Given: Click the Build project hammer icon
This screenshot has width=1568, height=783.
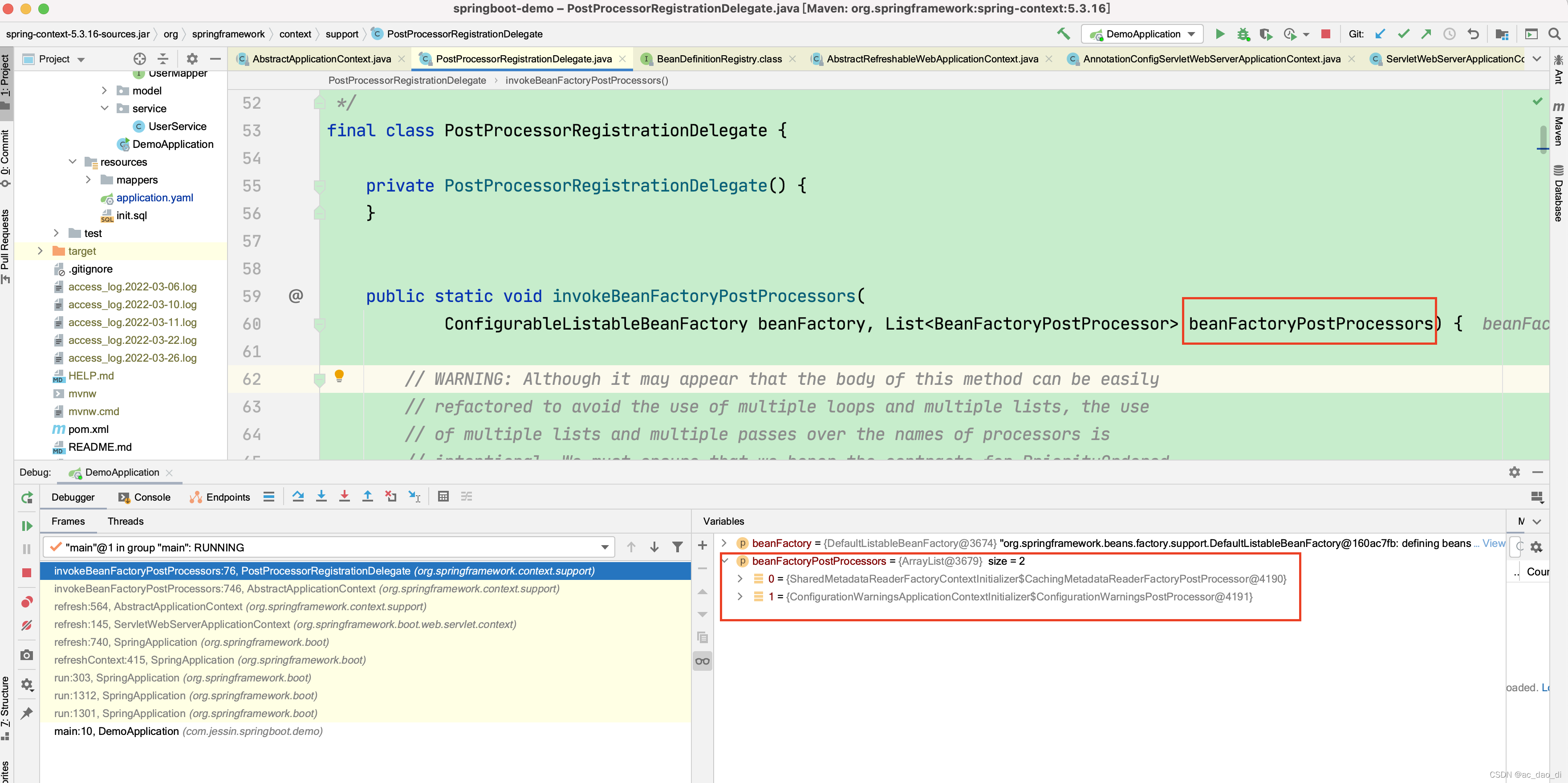Looking at the screenshot, I should tap(1064, 34).
